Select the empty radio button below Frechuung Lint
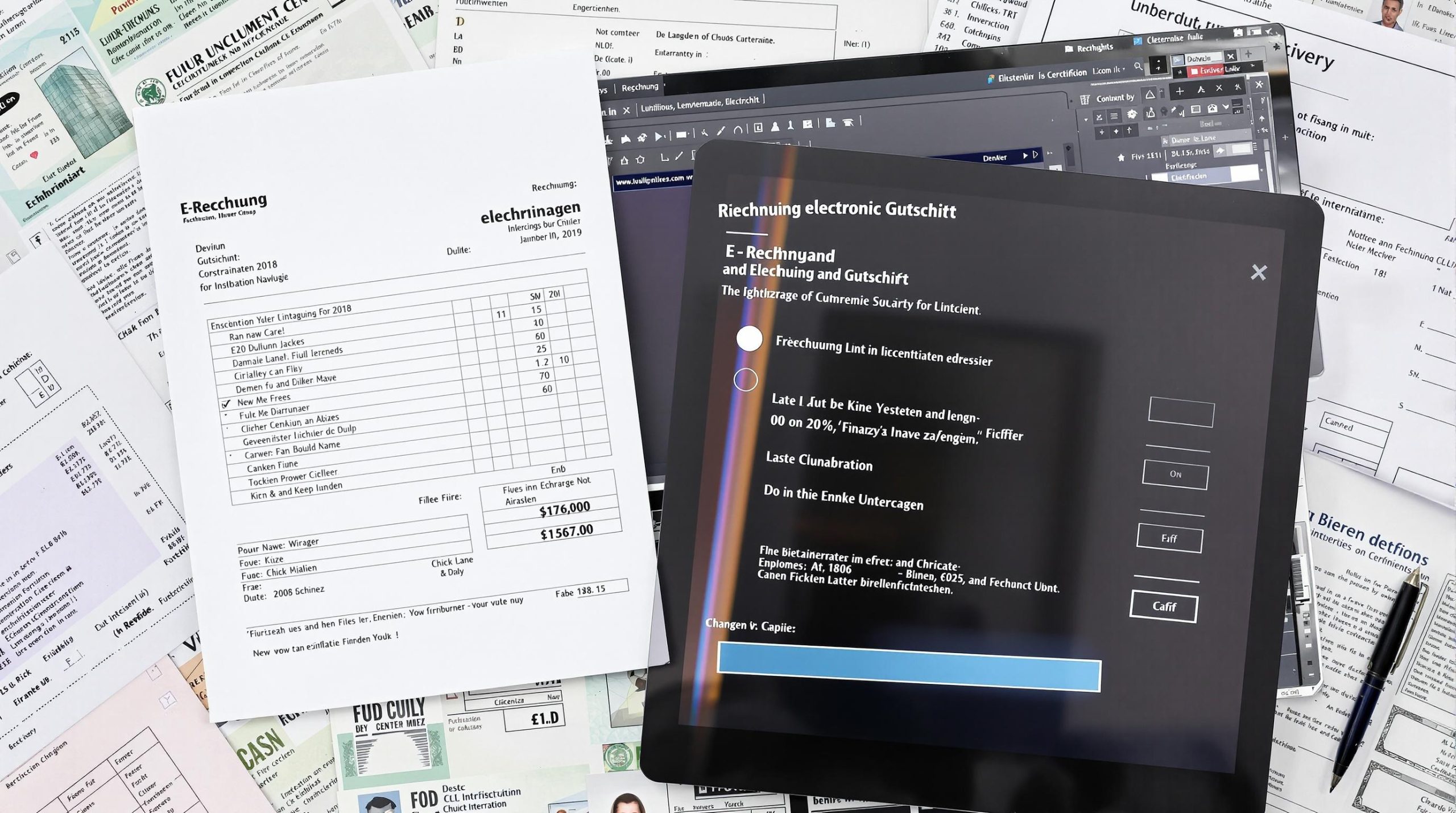 tap(746, 379)
